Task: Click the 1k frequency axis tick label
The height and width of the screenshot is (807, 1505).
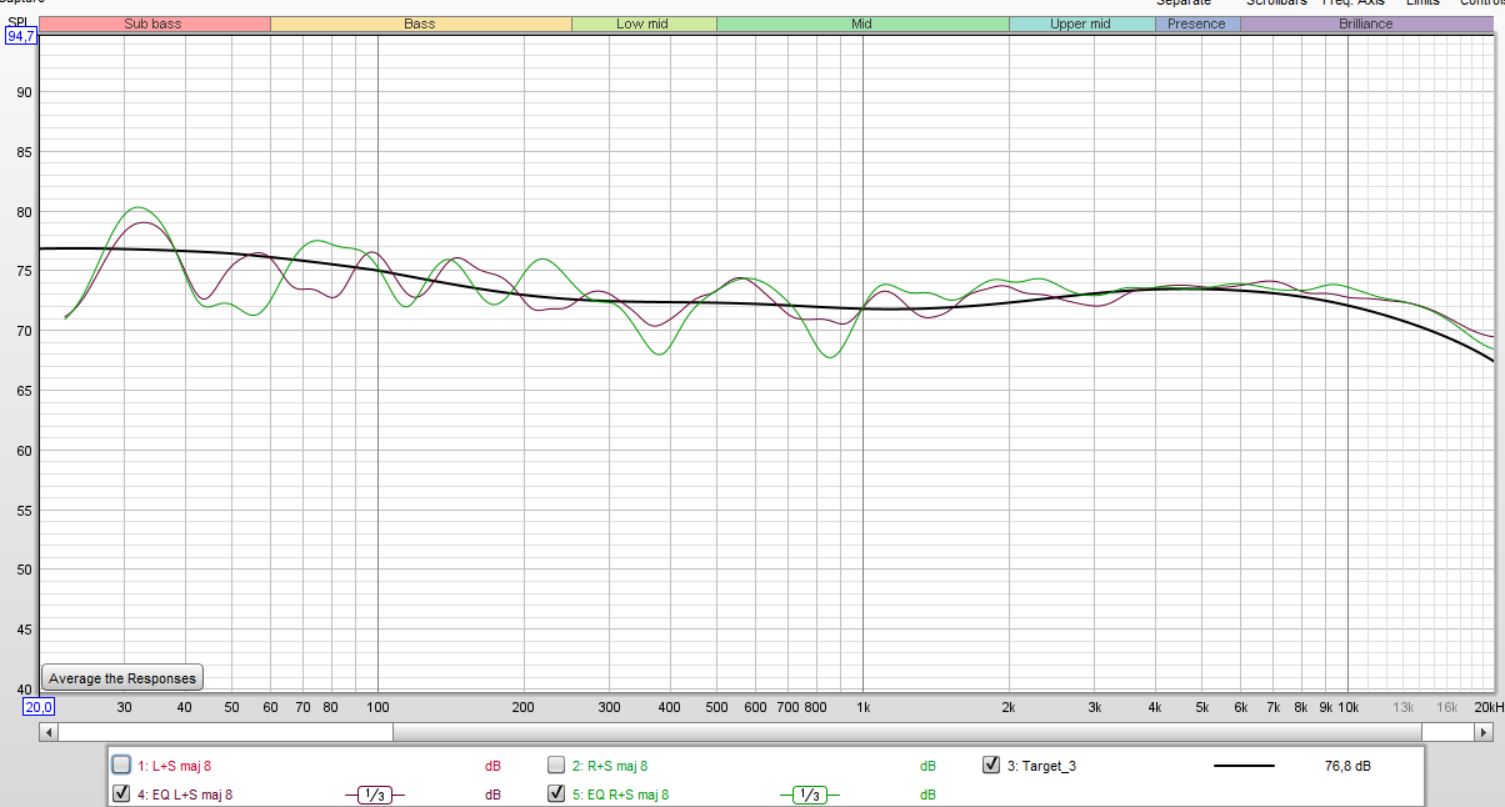Action: [x=863, y=707]
